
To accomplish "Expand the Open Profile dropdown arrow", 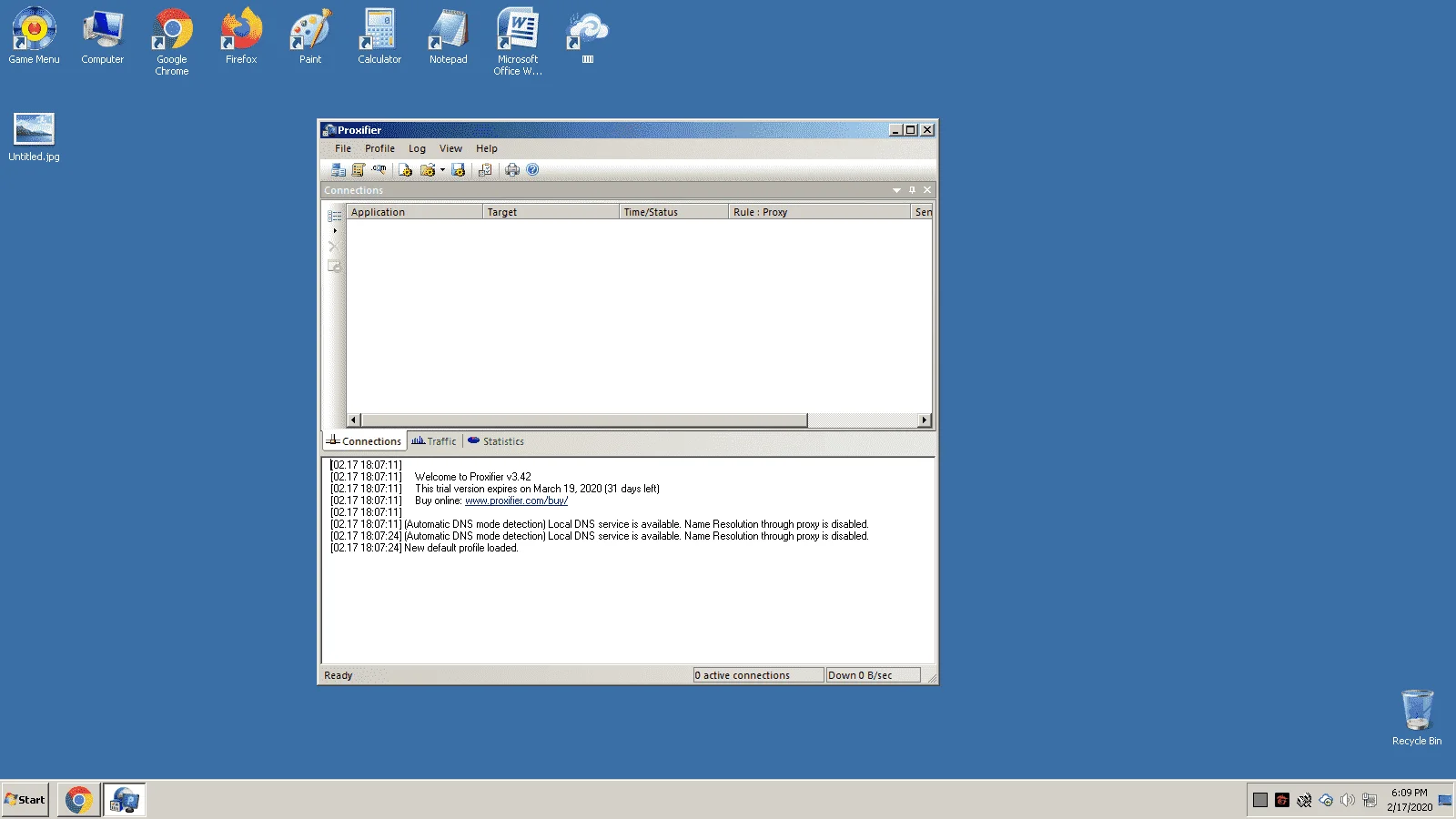I will (442, 170).
